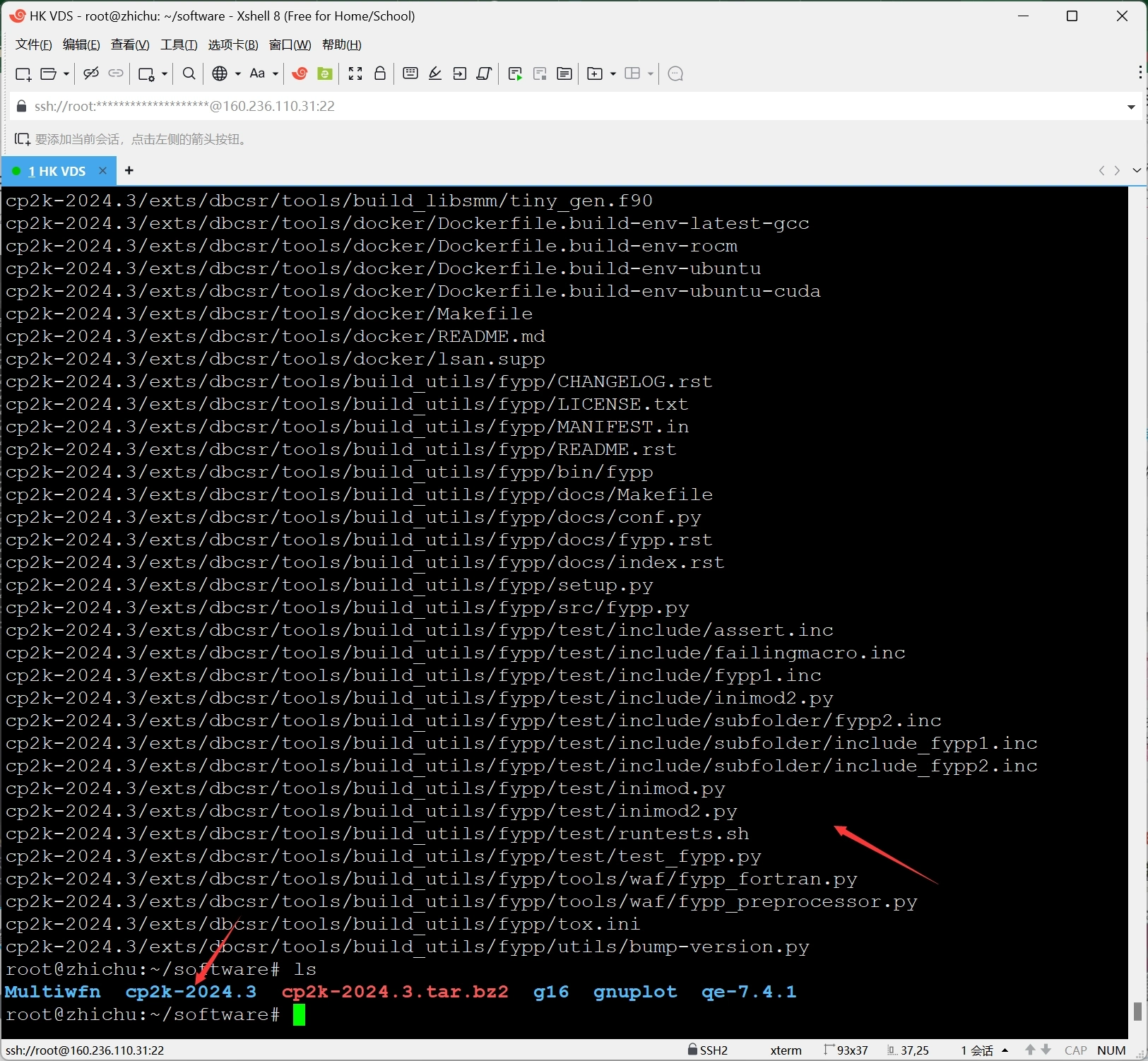Click cp2k-2024.3.tar.bz2 in terminal listing

coord(395,992)
